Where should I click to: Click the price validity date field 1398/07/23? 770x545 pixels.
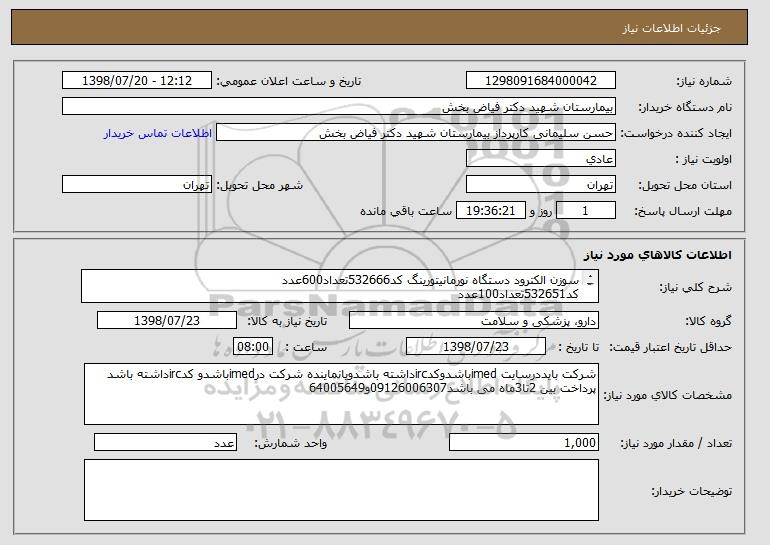pyautogui.click(x=476, y=347)
